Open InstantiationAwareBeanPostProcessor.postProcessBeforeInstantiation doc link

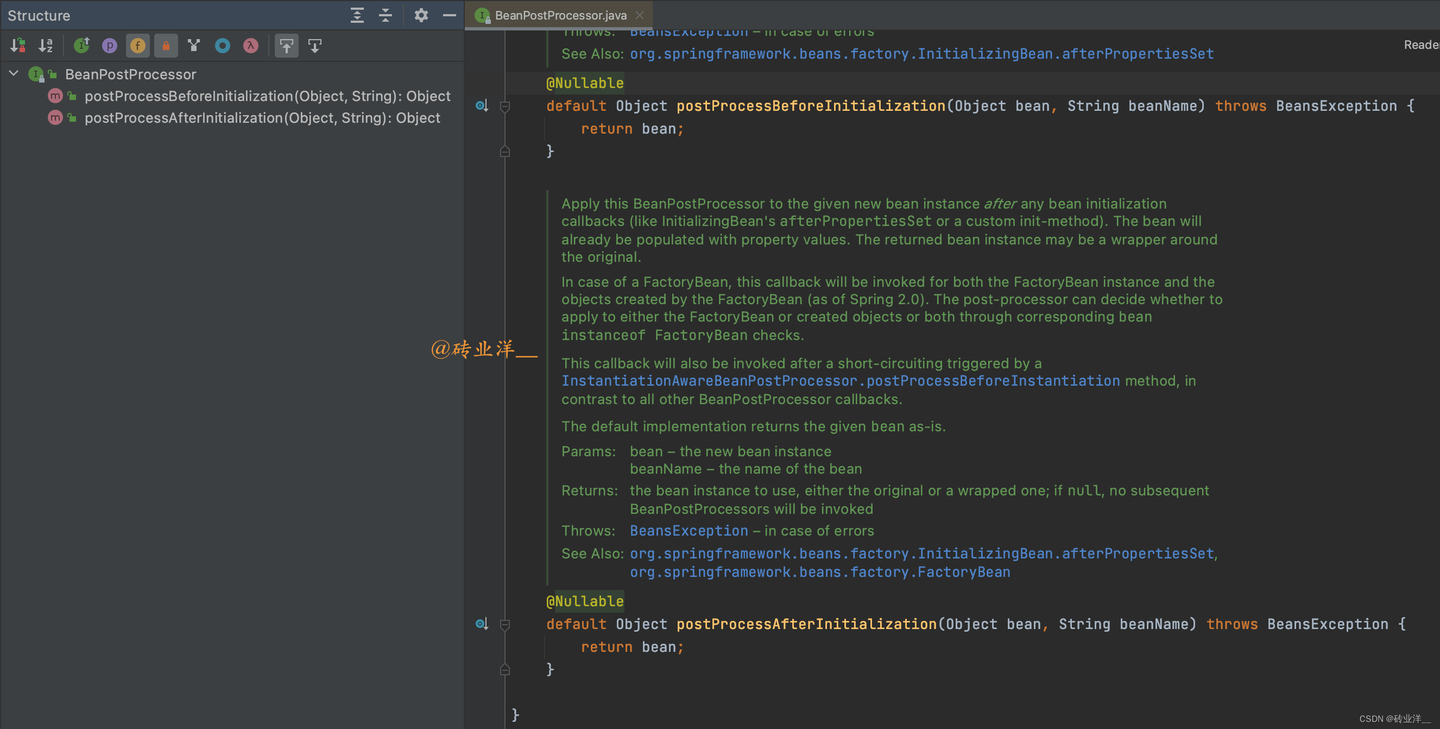(x=840, y=381)
